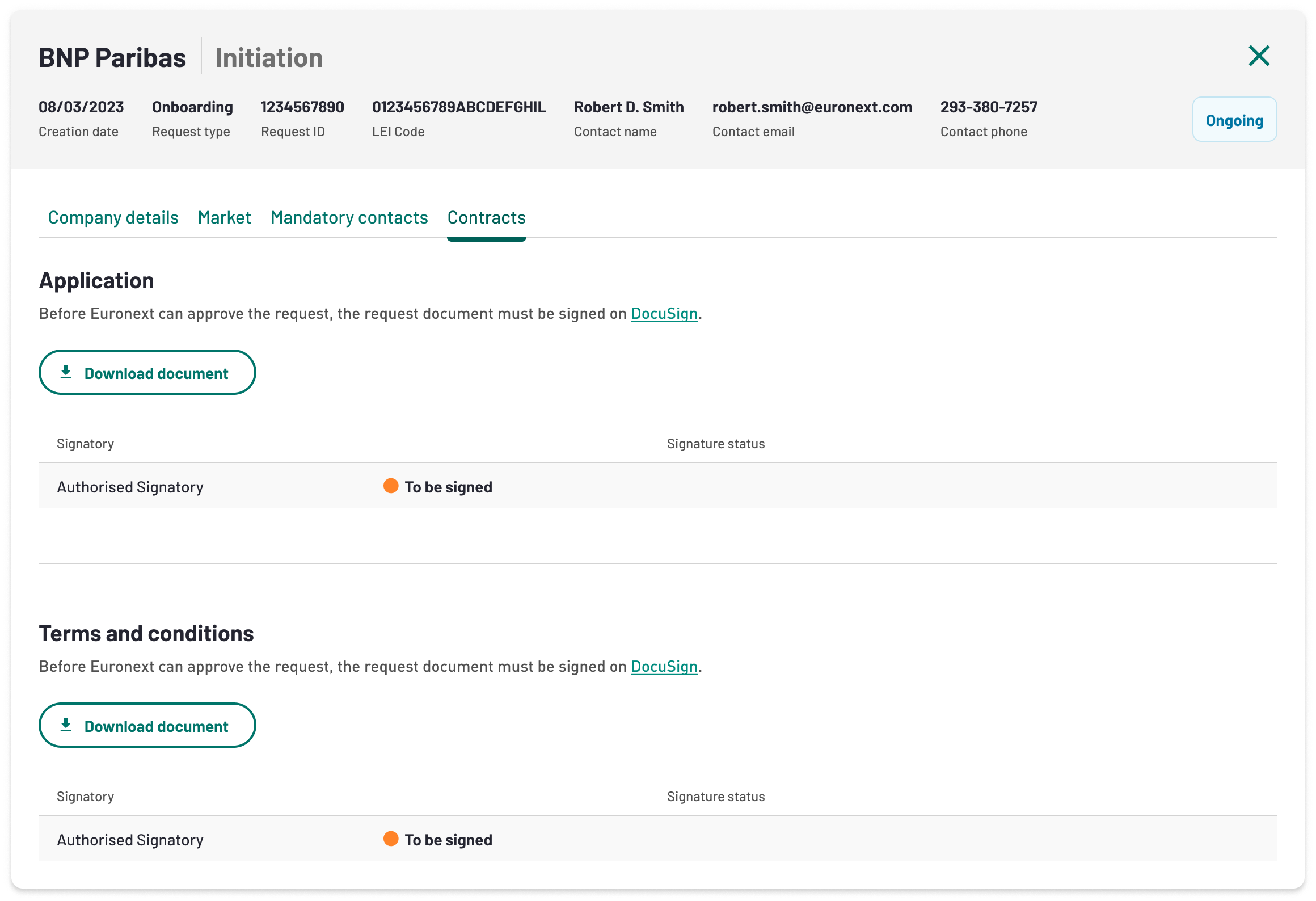Viewport: 1316px width, 901px height.
Task: Select the Contracts tab
Action: point(486,217)
